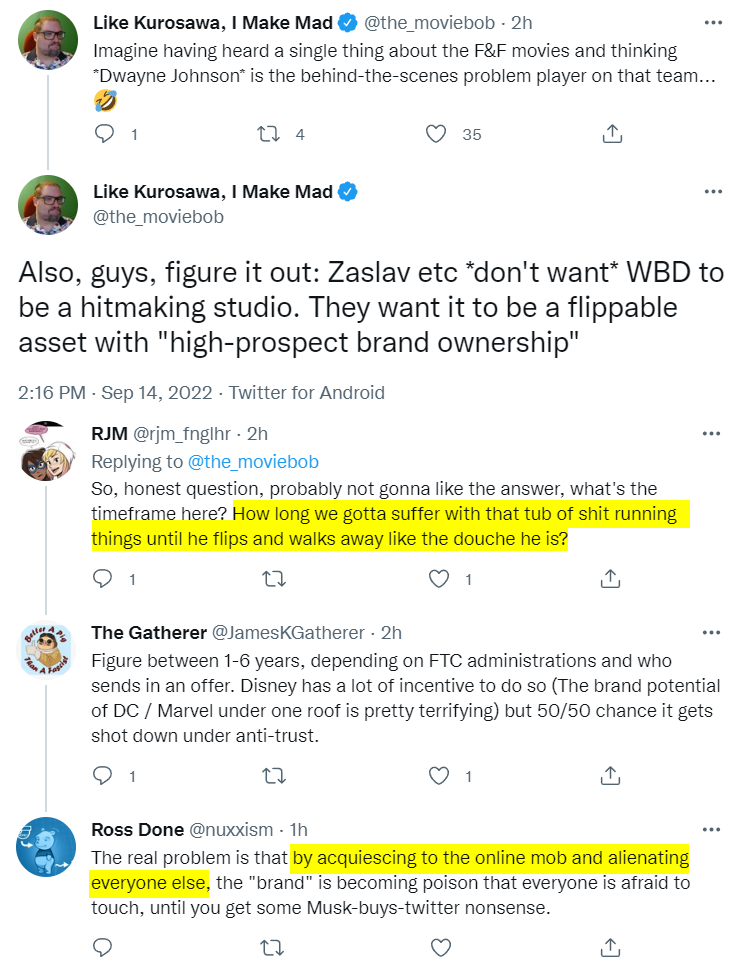Reply to the Dwayne Johnson tweet

[104, 134]
